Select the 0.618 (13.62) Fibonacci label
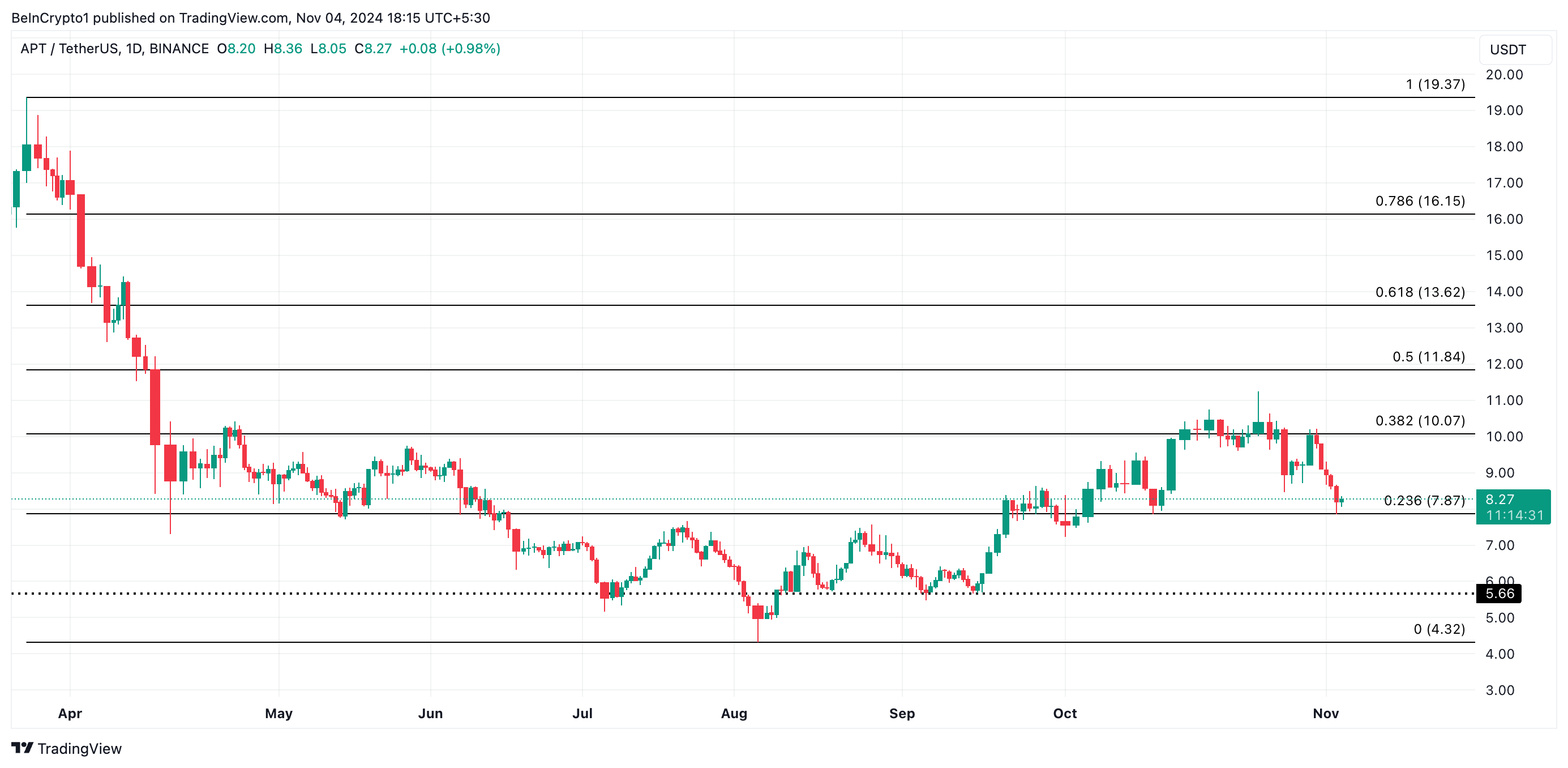 point(1420,292)
